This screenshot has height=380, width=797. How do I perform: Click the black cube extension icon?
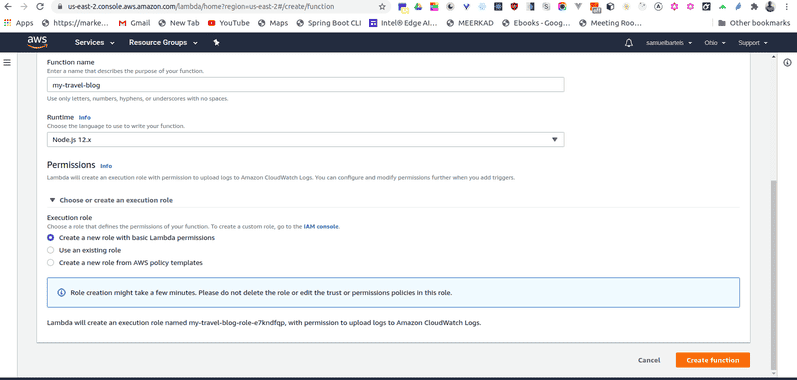pyautogui.click(x=610, y=7)
